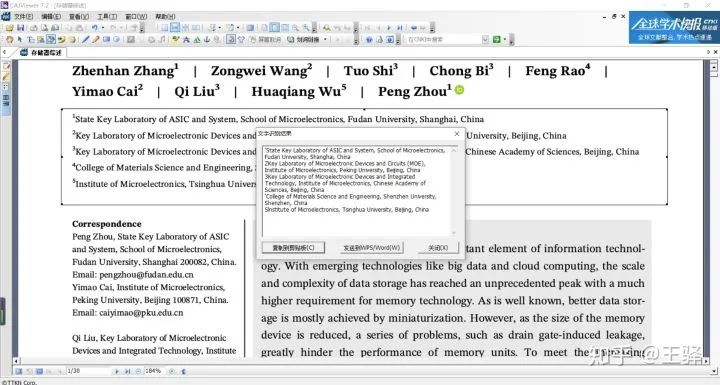
Task: Select the ellipse annotation tool
Action: pos(117,40)
